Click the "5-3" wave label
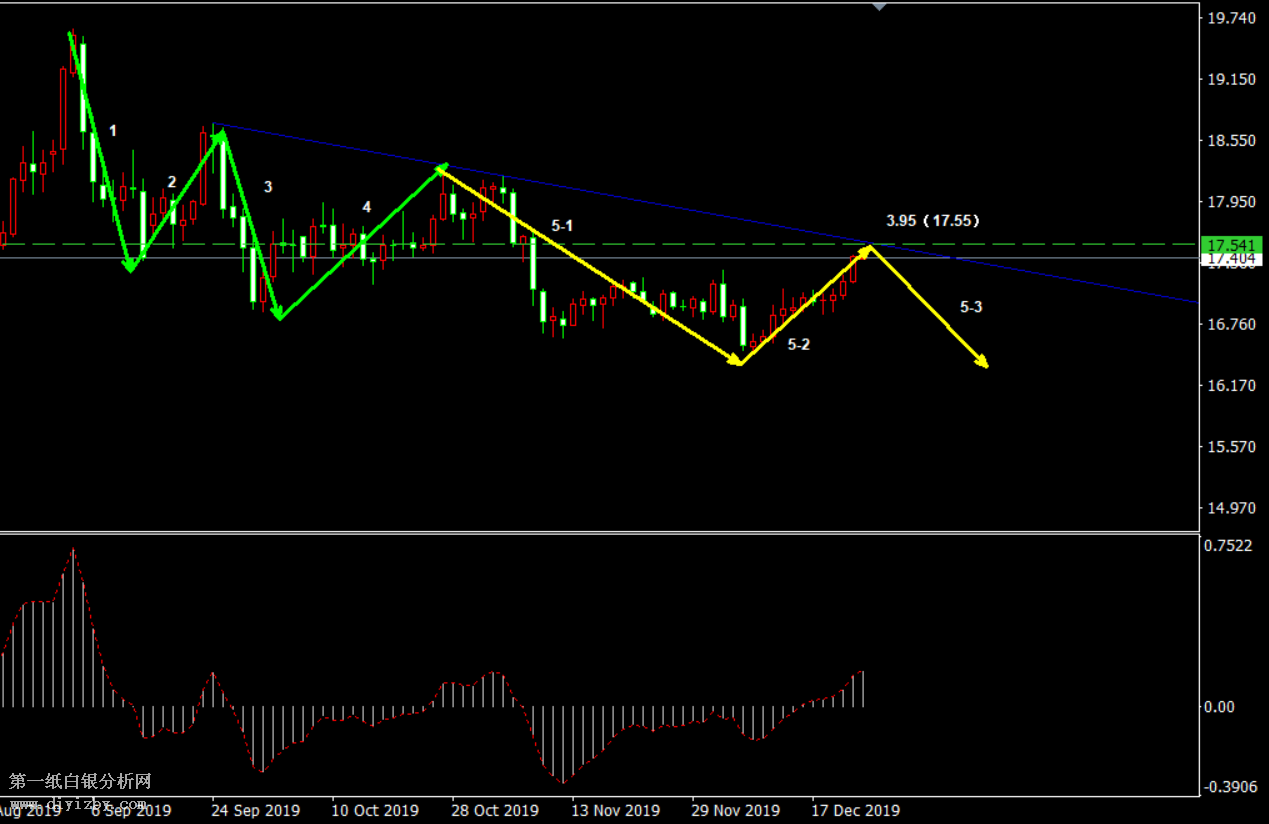1269x824 pixels. coord(971,308)
